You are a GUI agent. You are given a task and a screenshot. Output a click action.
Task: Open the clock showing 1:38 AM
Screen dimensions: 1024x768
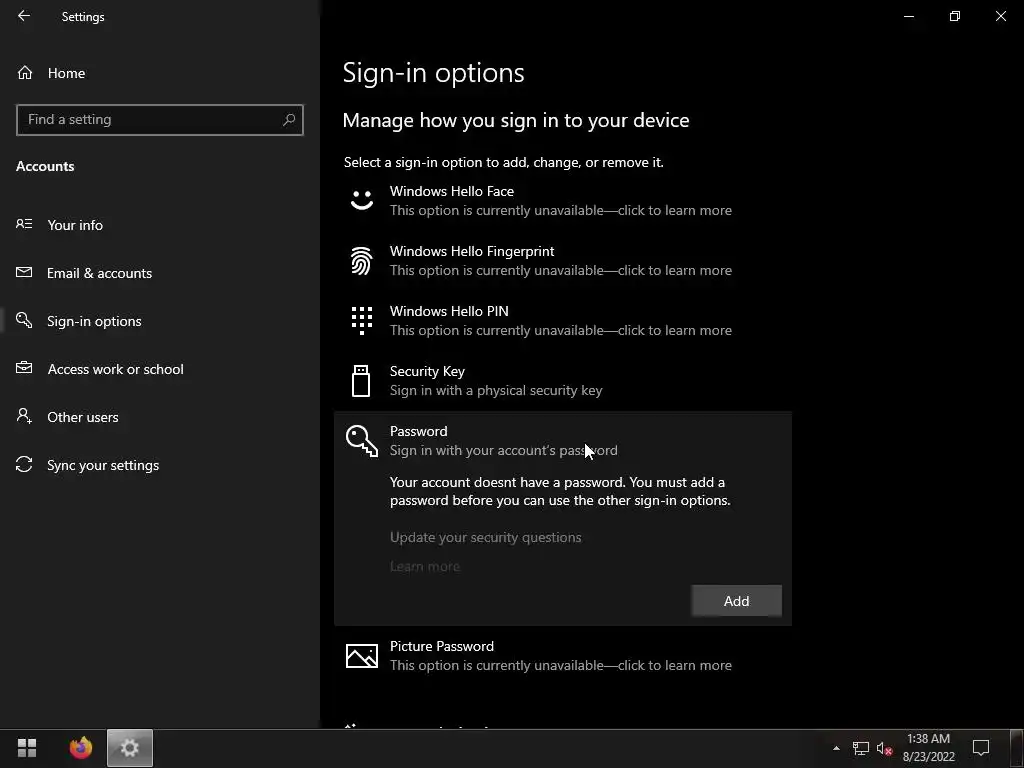pos(929,748)
